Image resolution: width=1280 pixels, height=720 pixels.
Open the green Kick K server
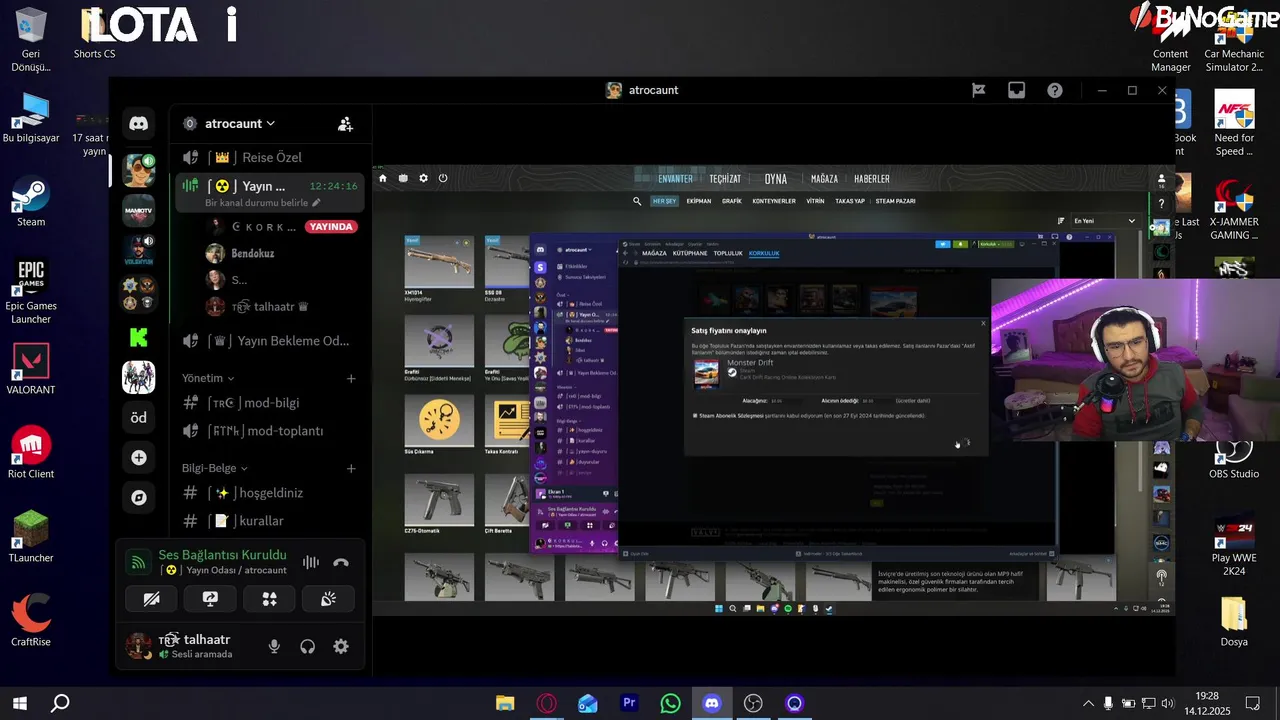click(139, 337)
